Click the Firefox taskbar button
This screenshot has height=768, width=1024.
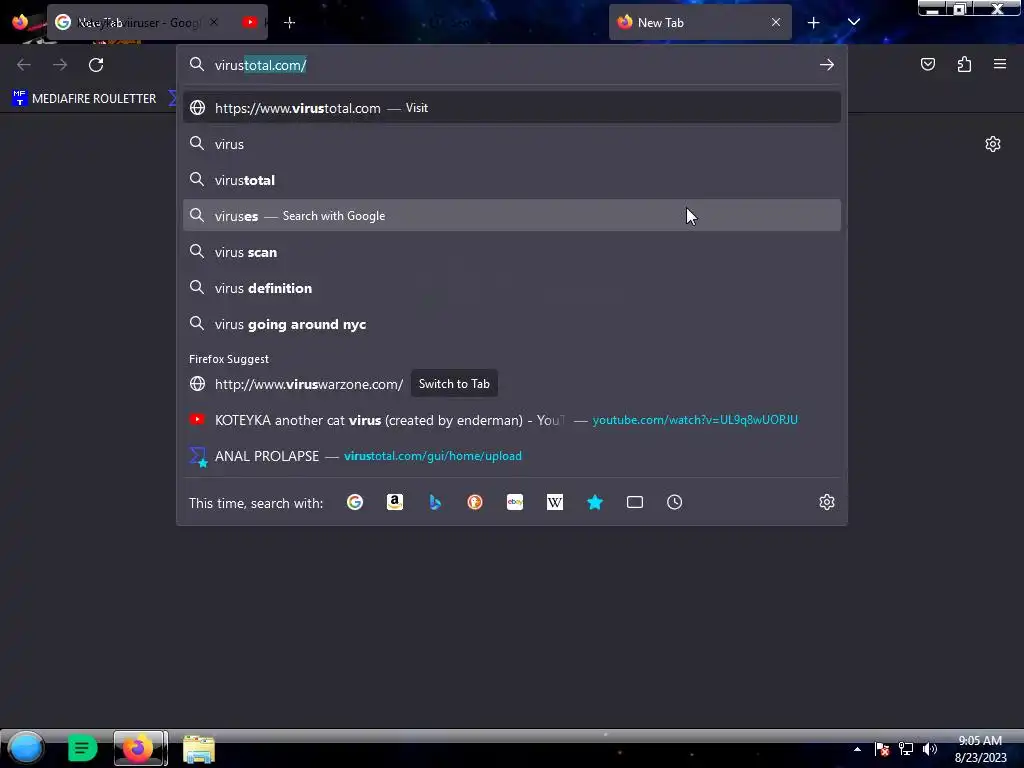(140, 748)
